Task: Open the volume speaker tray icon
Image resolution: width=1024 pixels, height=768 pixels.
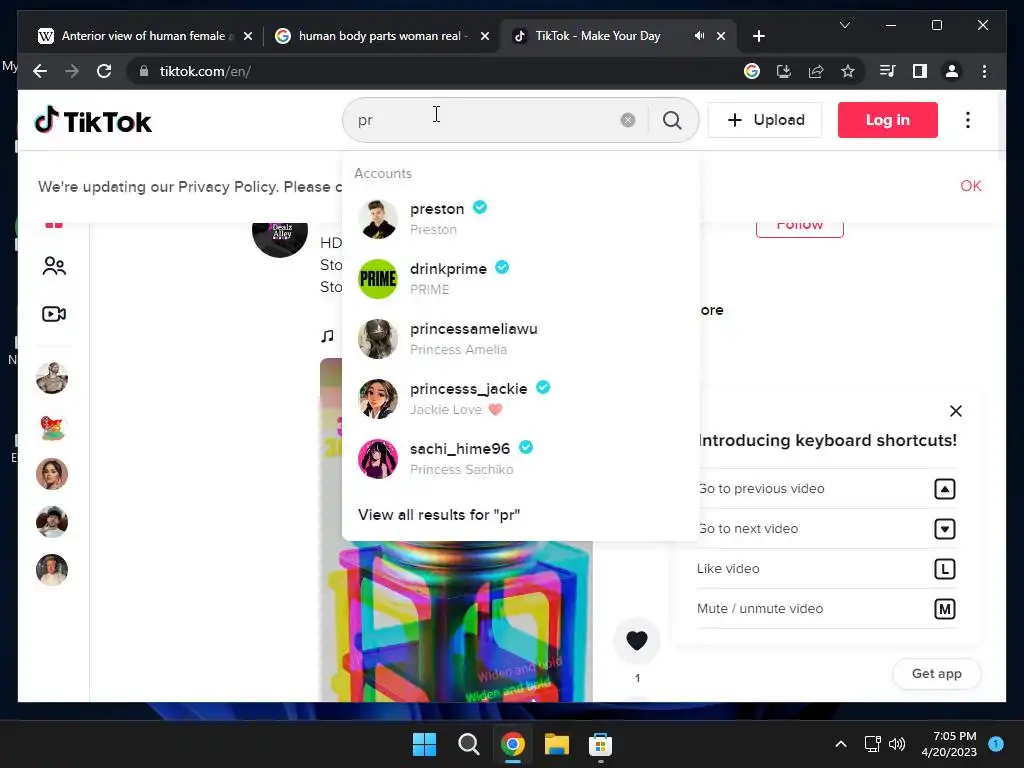Action: (897, 744)
